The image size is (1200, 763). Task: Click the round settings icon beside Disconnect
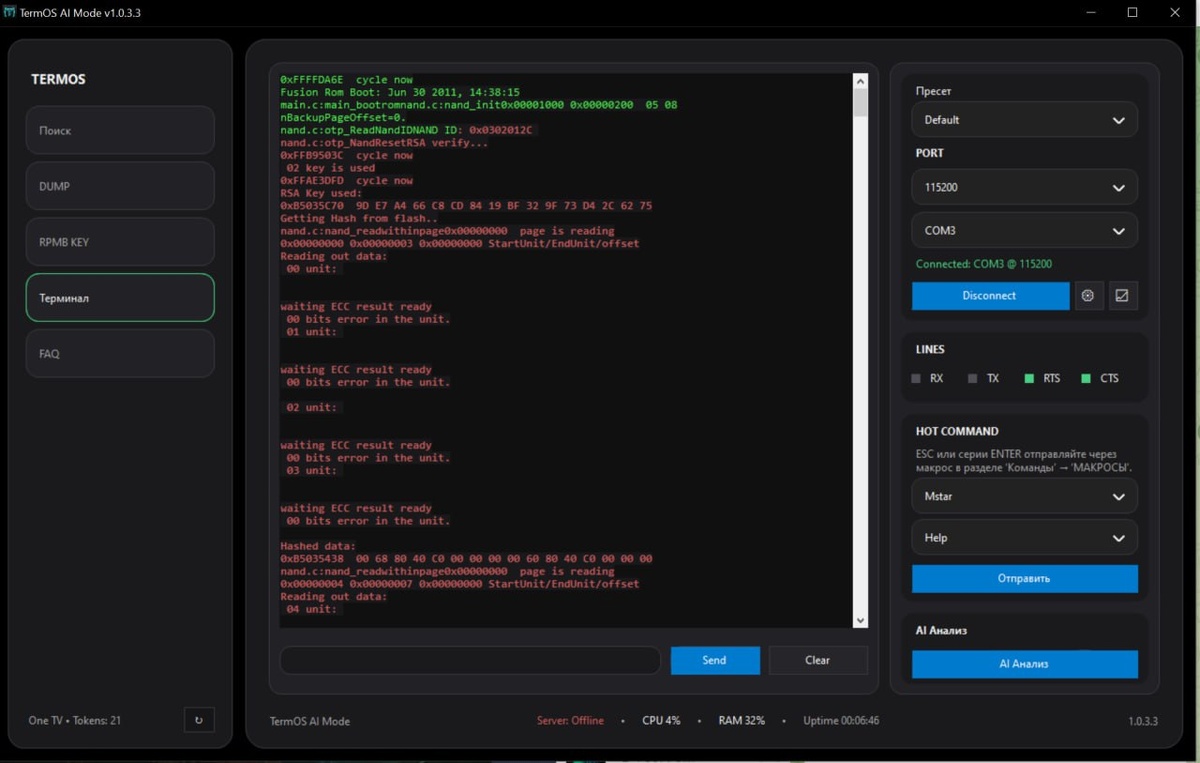[1088, 296]
